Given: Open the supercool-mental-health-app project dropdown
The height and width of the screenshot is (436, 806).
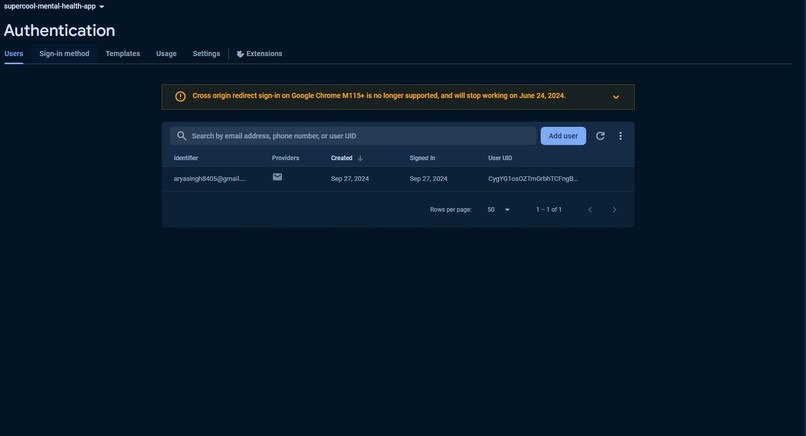Looking at the screenshot, I should click(x=54, y=6).
